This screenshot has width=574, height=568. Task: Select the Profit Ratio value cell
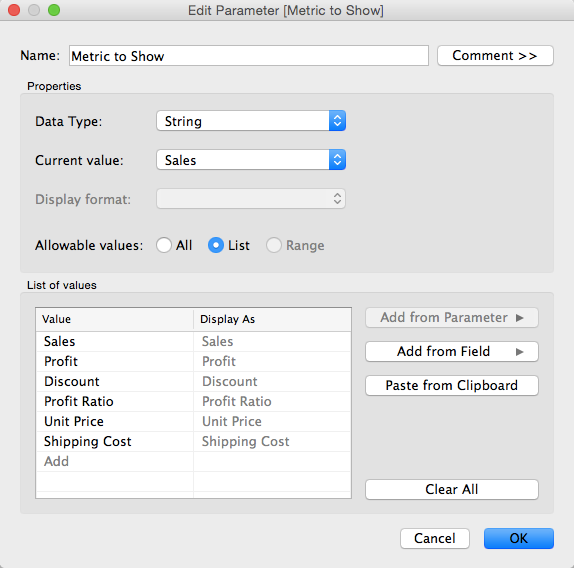pos(115,401)
